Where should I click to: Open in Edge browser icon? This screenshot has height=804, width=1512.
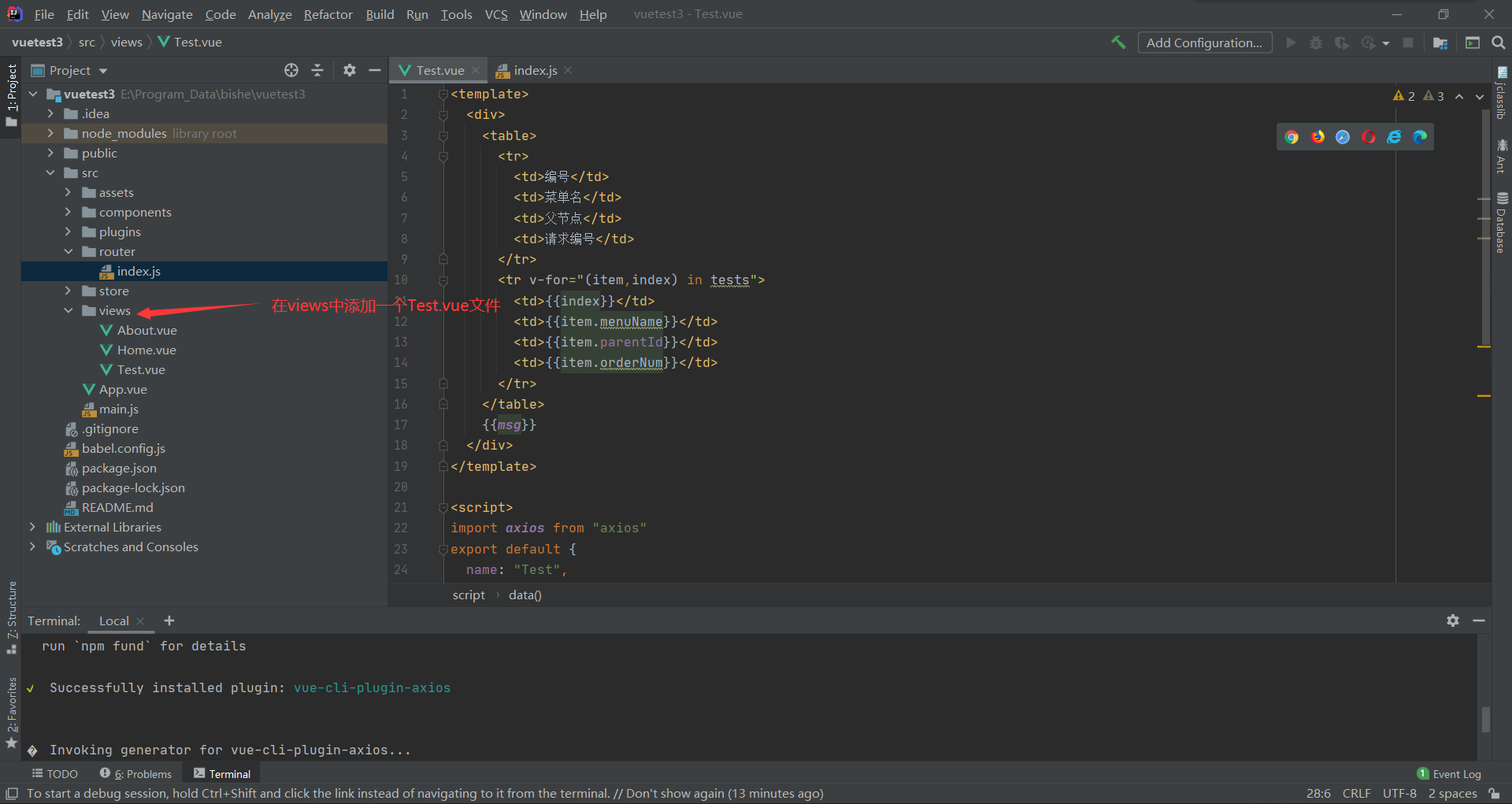[1420, 137]
